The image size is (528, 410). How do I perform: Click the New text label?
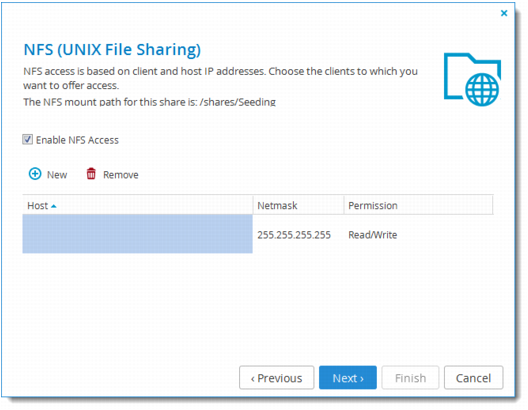(57, 175)
